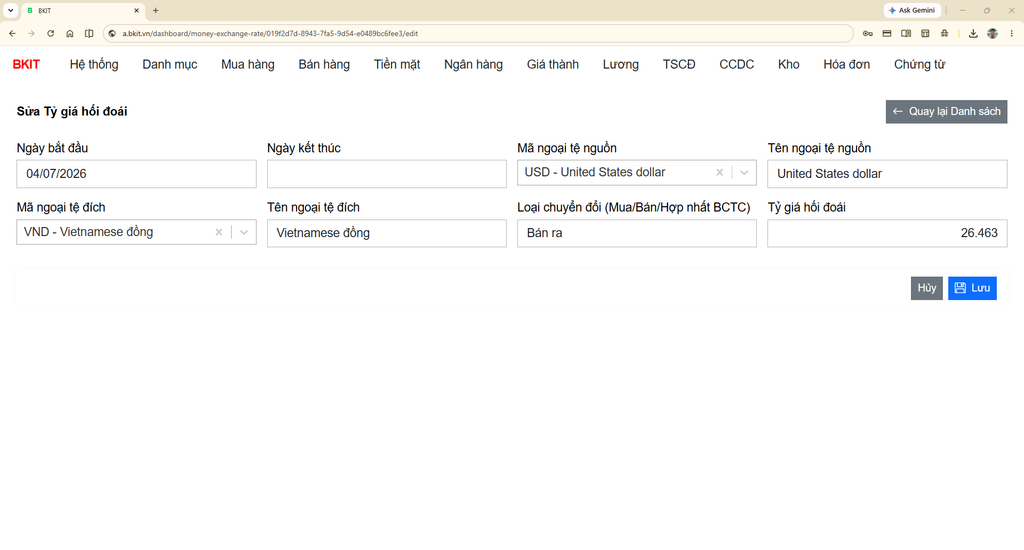
Task: Focus the Tỷ giá hối đoái value field
Action: point(887,233)
